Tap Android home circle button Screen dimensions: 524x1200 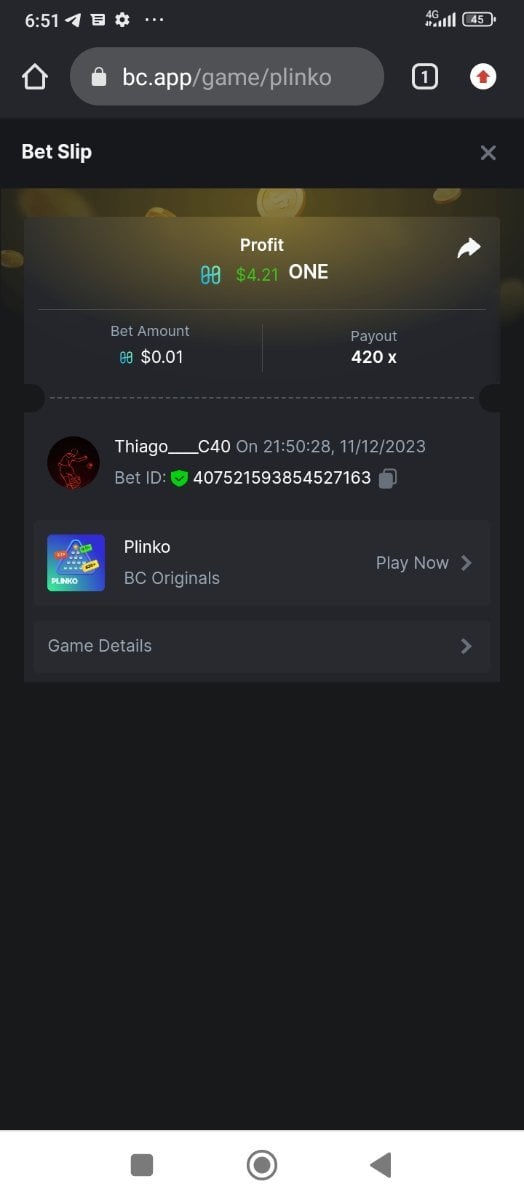tap(262, 1164)
